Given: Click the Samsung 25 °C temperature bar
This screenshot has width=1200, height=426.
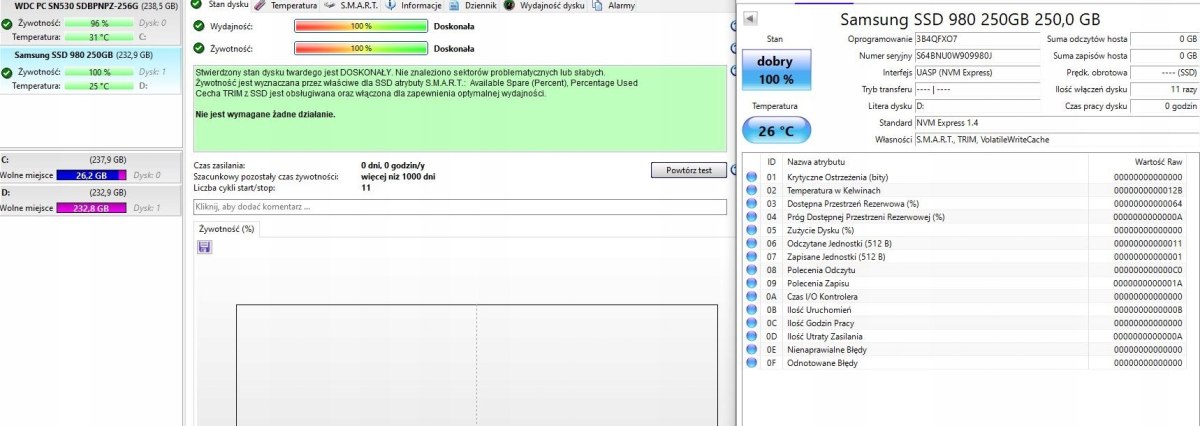Looking at the screenshot, I should click(x=98, y=86).
